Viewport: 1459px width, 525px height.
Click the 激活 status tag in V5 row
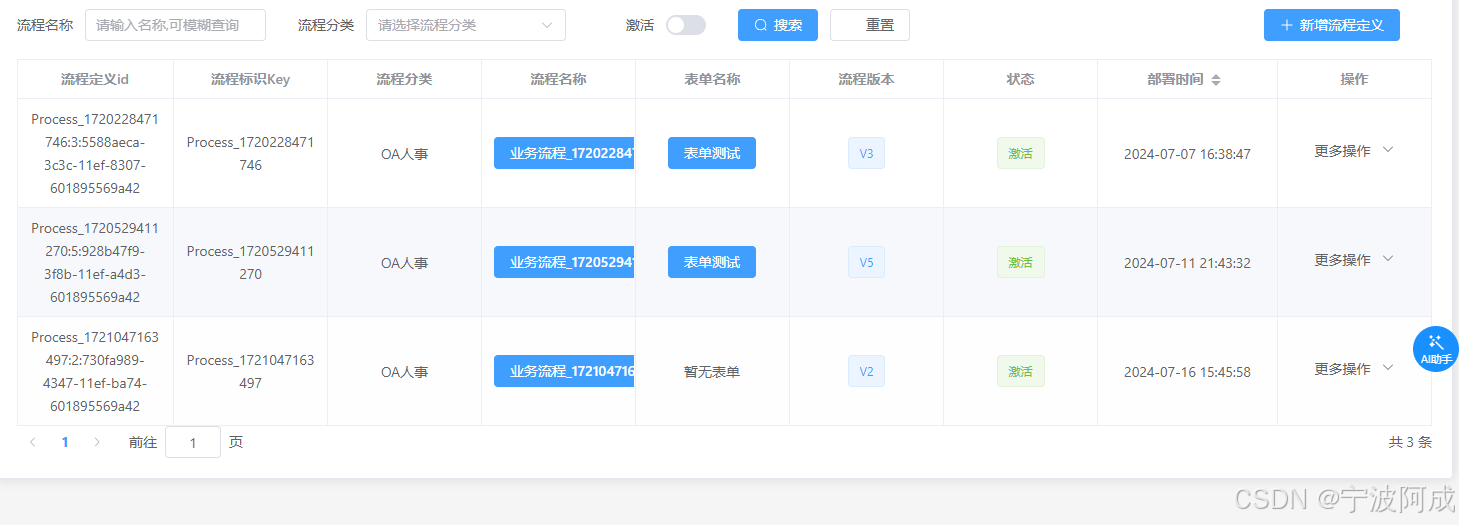click(x=1021, y=262)
